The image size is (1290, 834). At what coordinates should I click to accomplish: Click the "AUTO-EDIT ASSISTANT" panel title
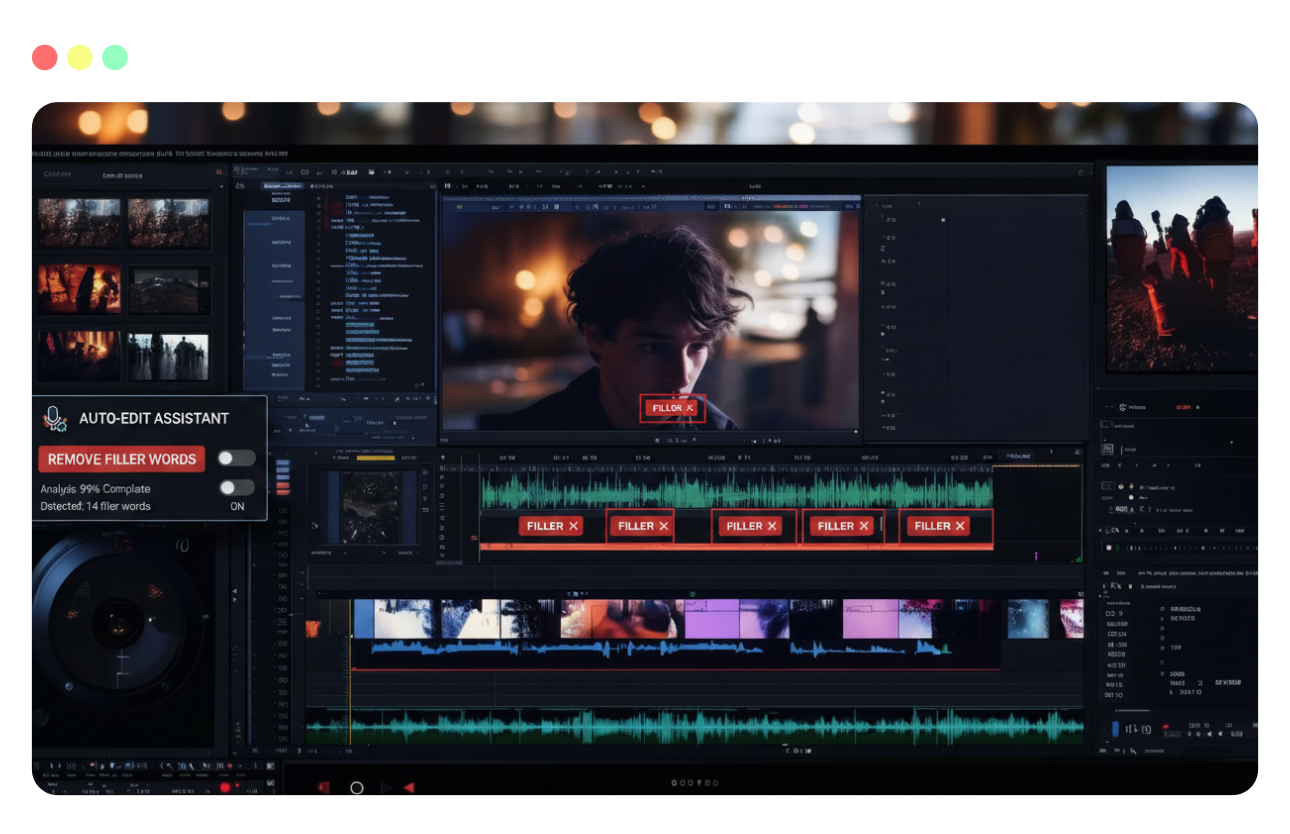tap(154, 419)
